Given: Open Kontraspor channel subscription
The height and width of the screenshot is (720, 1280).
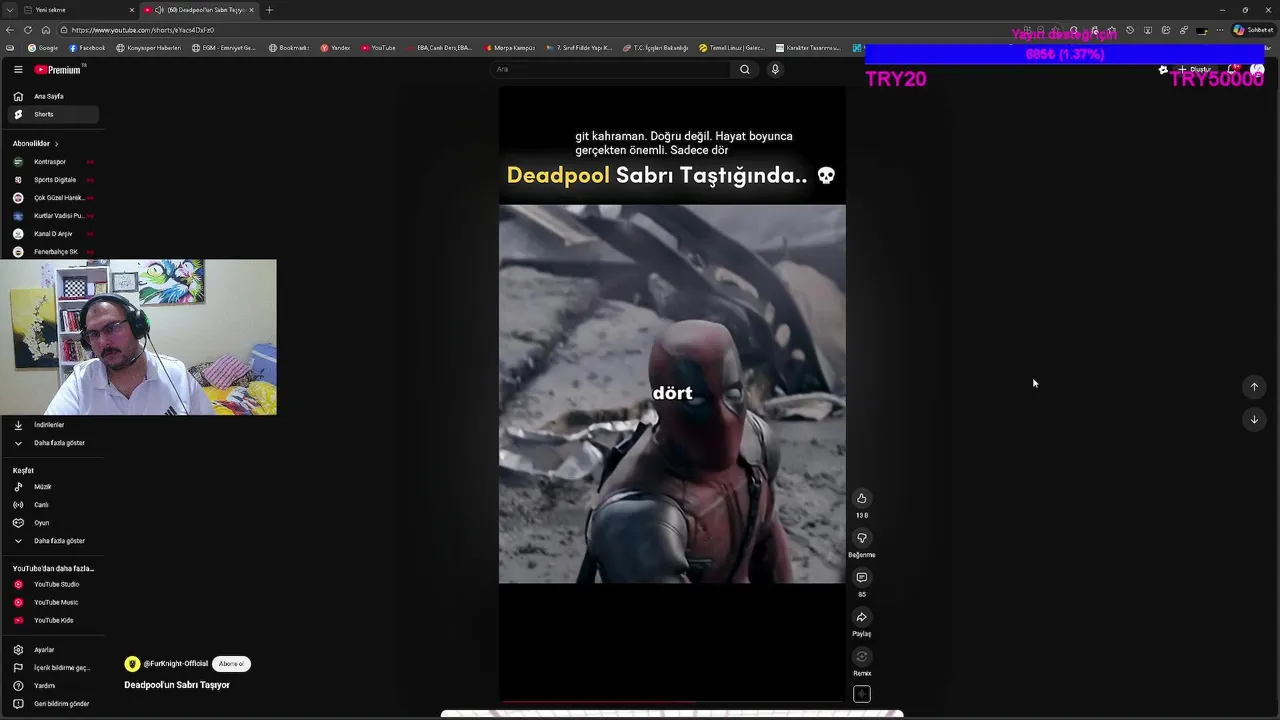Looking at the screenshot, I should click(x=52, y=162).
